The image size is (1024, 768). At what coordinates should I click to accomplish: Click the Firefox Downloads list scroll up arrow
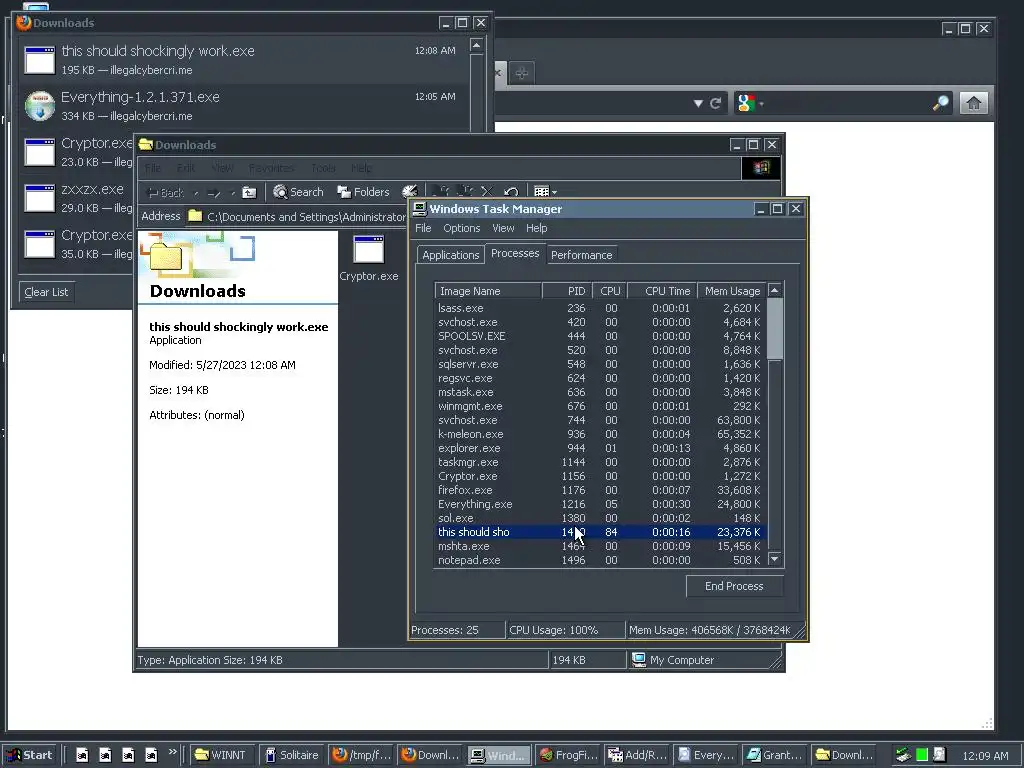pos(476,45)
